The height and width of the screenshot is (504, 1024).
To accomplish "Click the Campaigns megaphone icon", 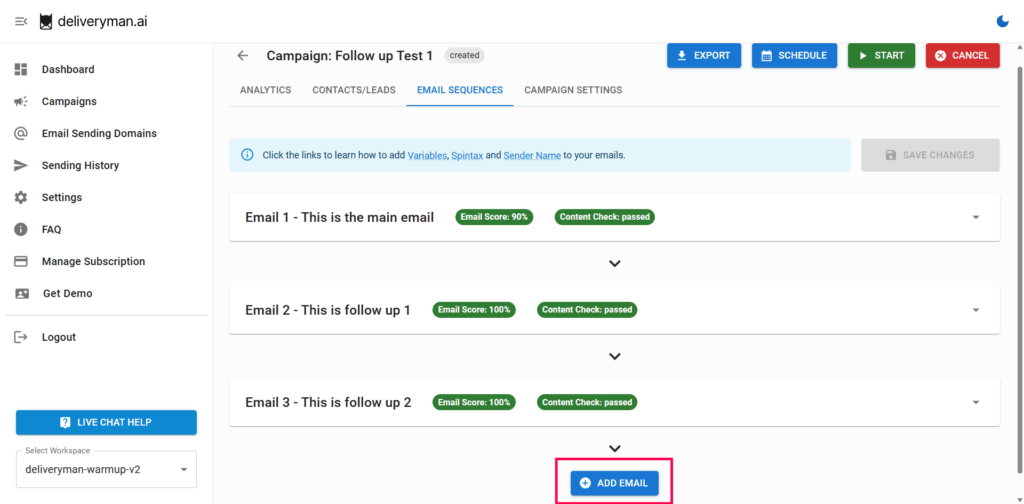I will 21,101.
